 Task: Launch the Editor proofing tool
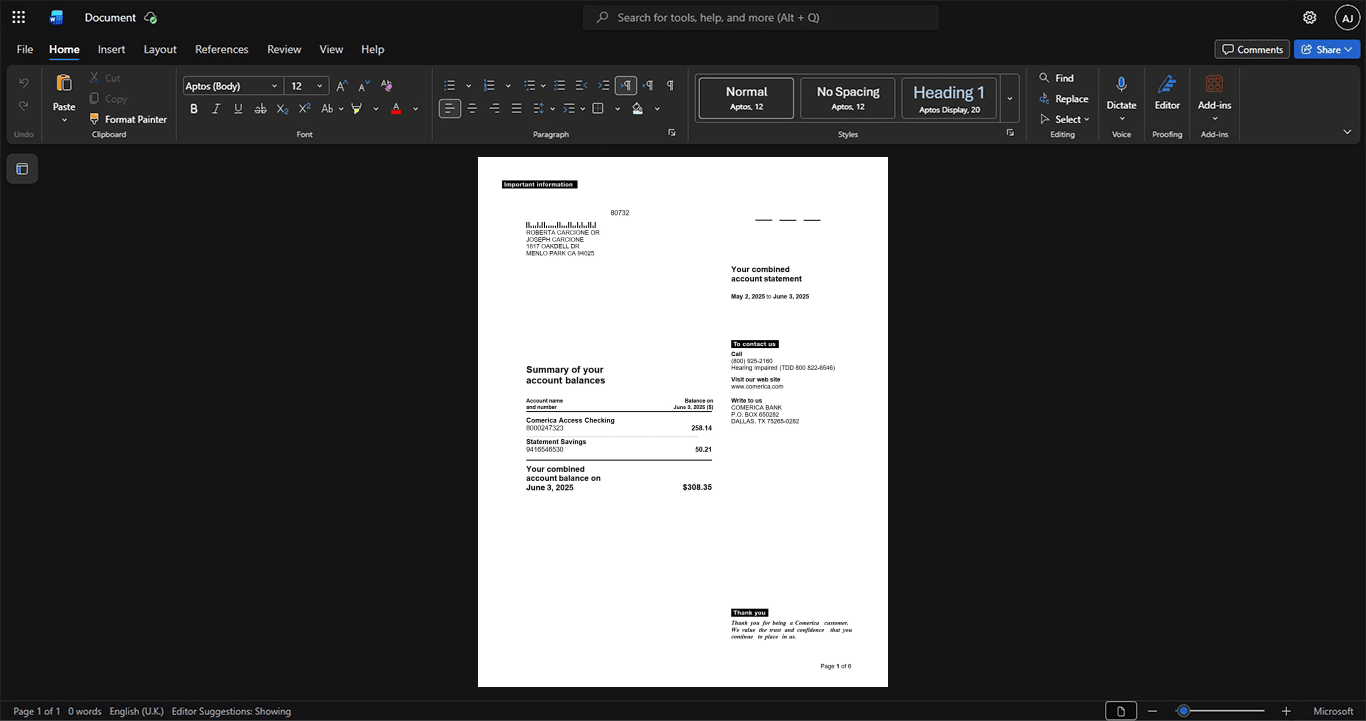pos(1167,86)
